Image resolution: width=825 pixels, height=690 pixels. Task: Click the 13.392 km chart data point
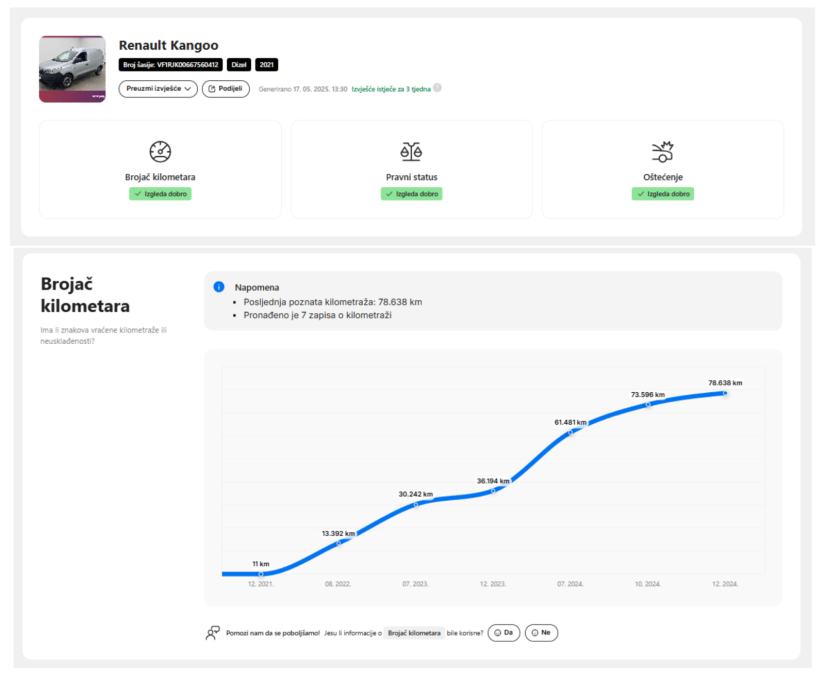338,543
